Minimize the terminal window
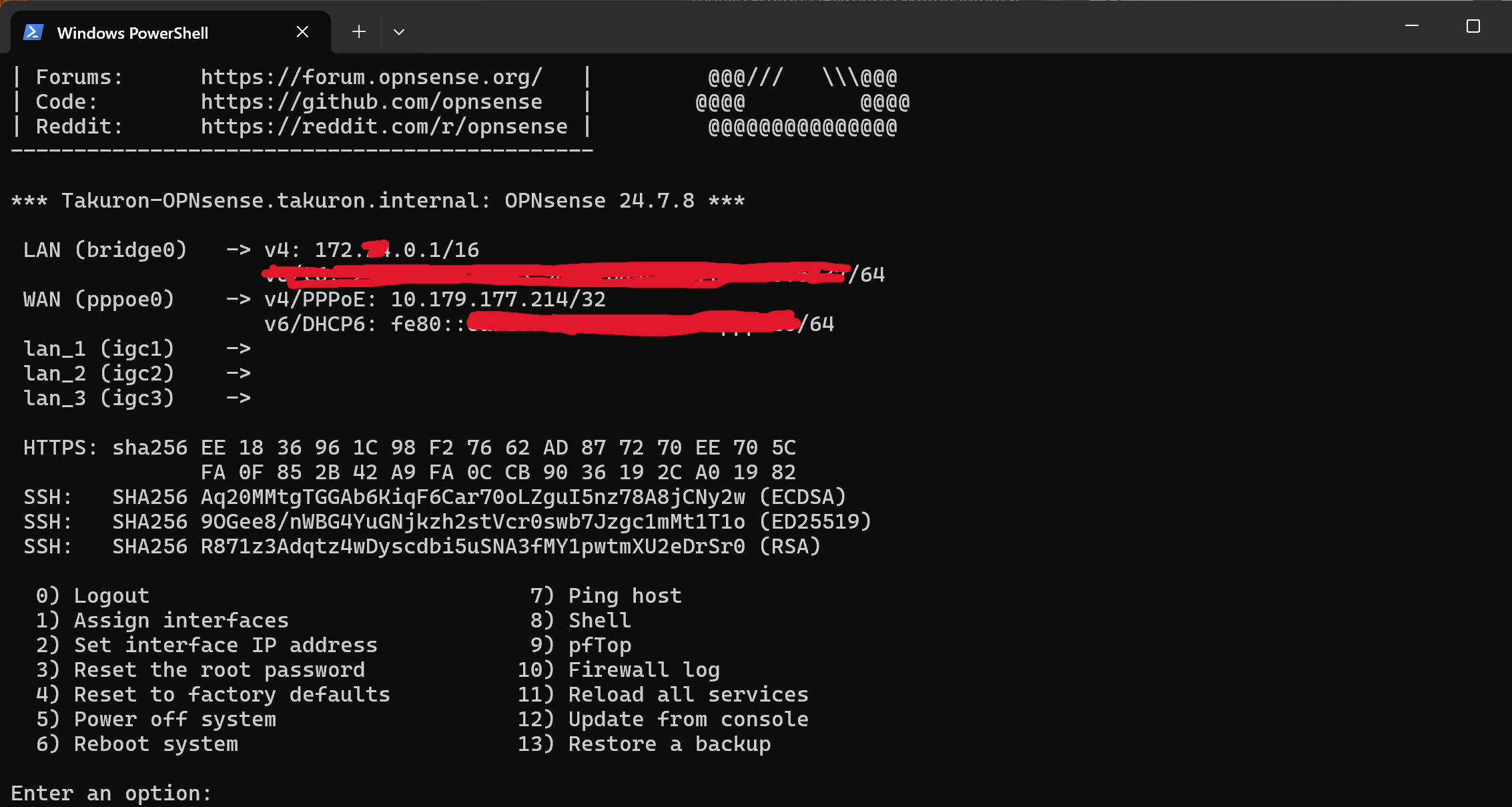This screenshot has width=1512, height=807. [1412, 26]
